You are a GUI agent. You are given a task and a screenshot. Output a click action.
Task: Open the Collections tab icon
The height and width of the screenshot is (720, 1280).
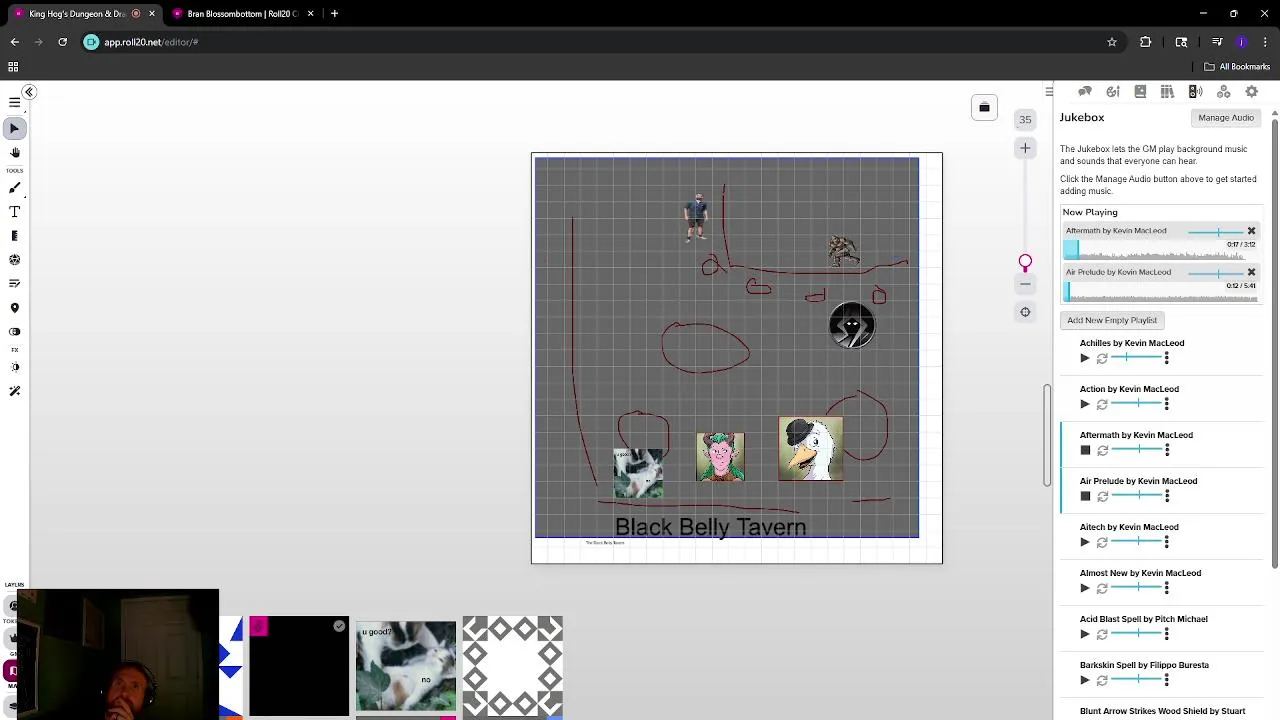1223,92
